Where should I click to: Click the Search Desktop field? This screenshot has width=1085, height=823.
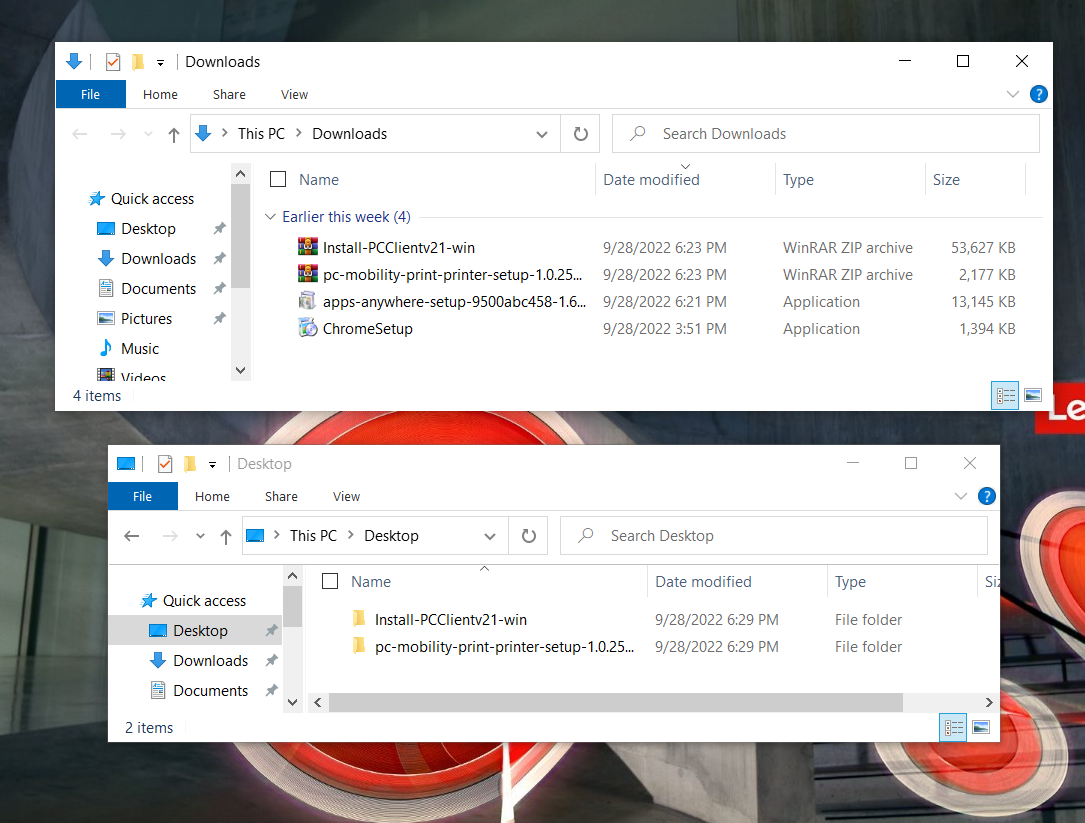coord(774,536)
